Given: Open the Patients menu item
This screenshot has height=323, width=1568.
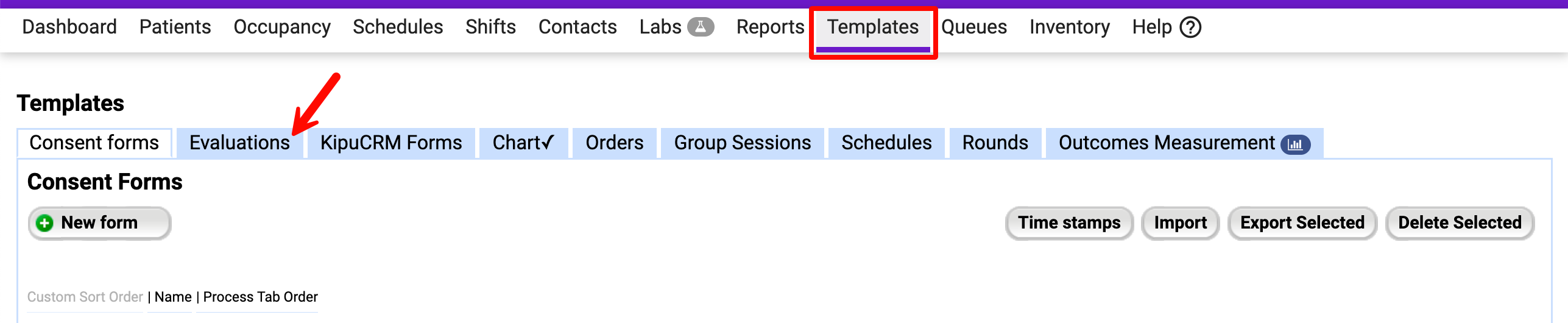Looking at the screenshot, I should pos(175,27).
